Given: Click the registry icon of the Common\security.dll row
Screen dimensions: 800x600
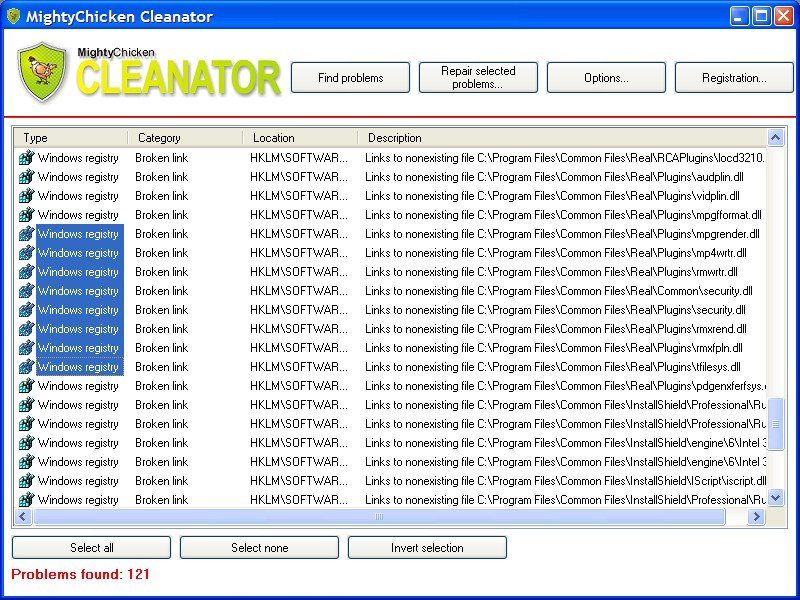Looking at the screenshot, I should (26, 291).
